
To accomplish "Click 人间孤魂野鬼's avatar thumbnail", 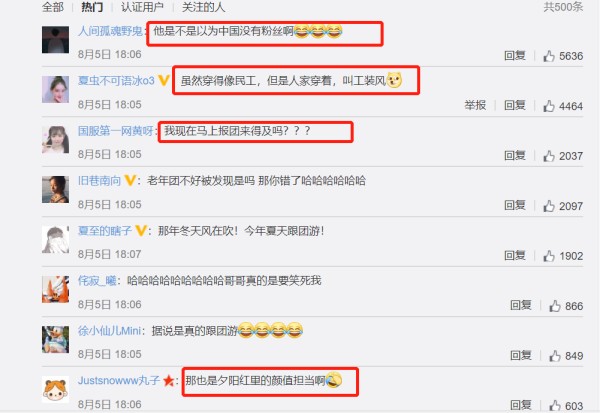I will (x=55, y=39).
